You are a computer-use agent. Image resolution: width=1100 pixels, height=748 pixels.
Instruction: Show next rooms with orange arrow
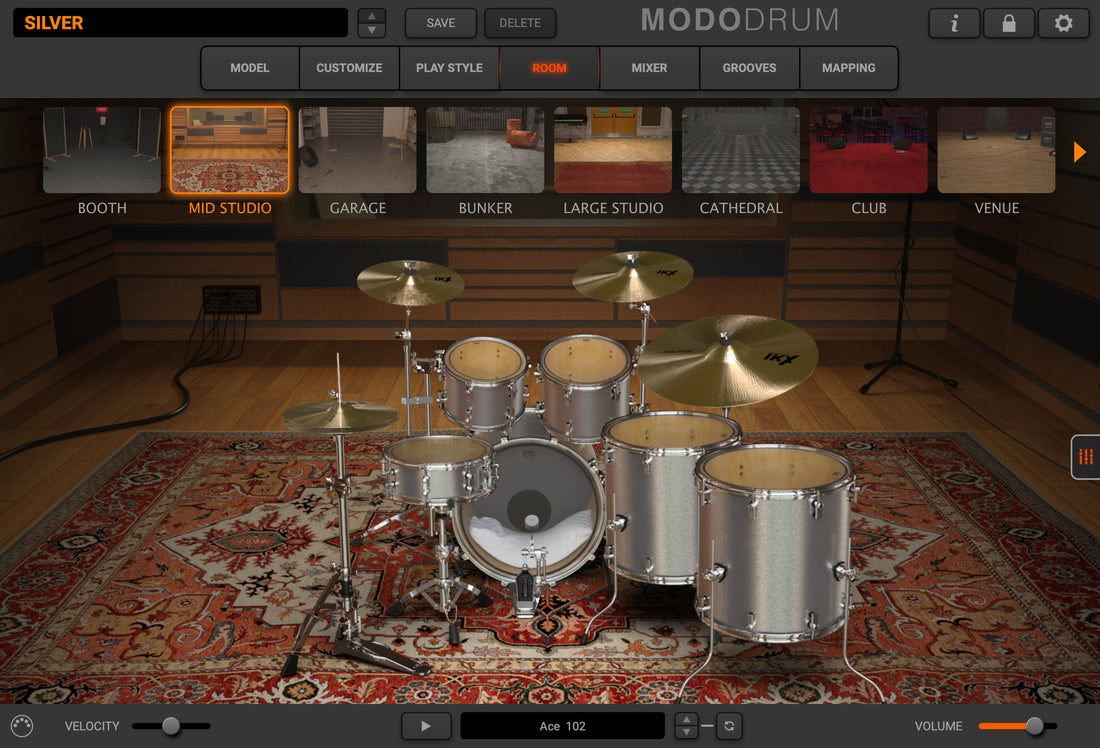(1080, 152)
